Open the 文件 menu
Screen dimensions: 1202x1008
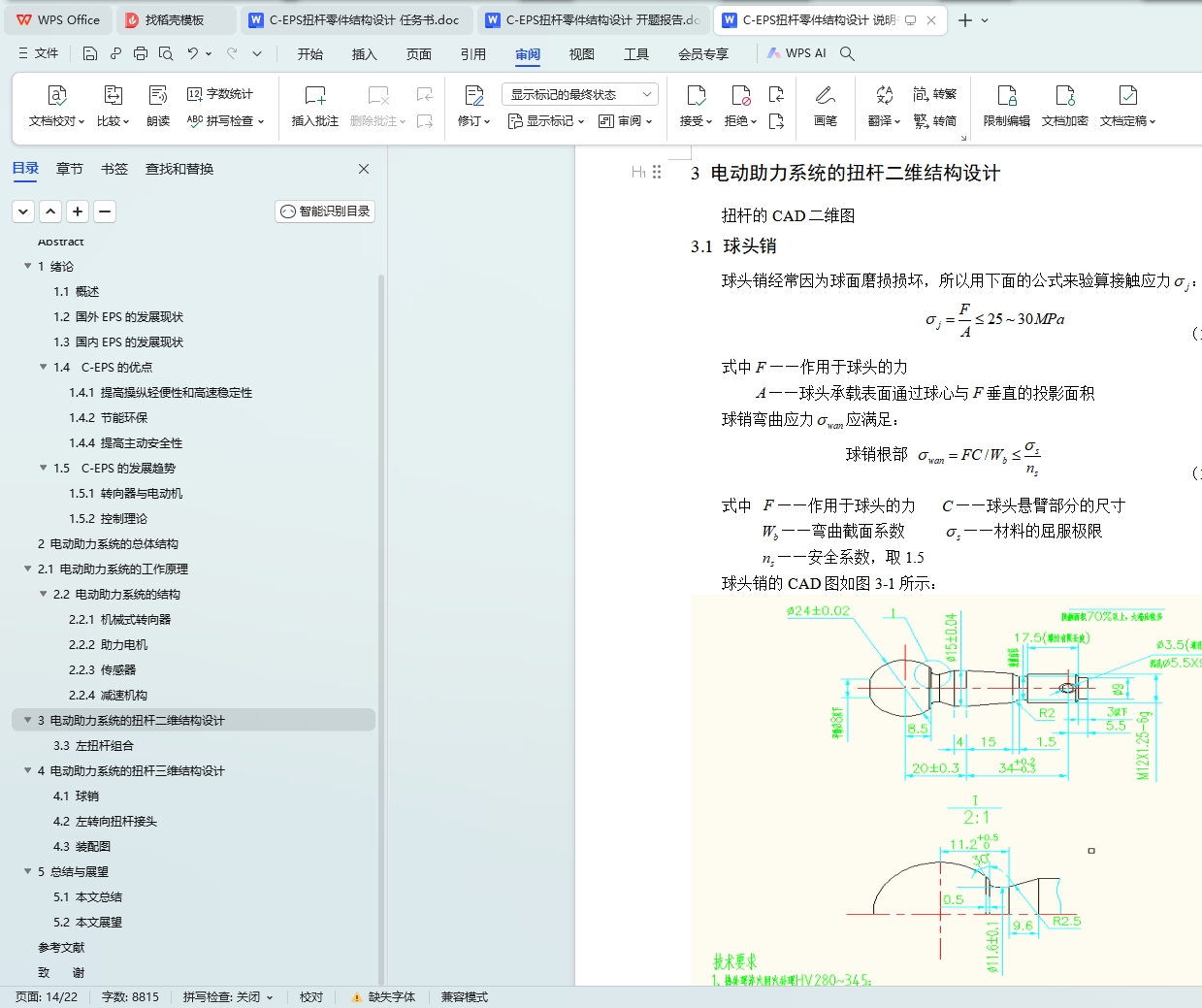(x=39, y=53)
